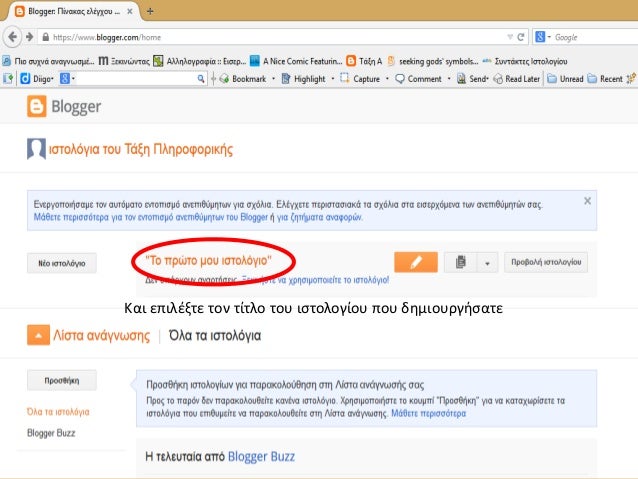Click the browser back arrow button
This screenshot has height=479, width=638.
pos(12,37)
